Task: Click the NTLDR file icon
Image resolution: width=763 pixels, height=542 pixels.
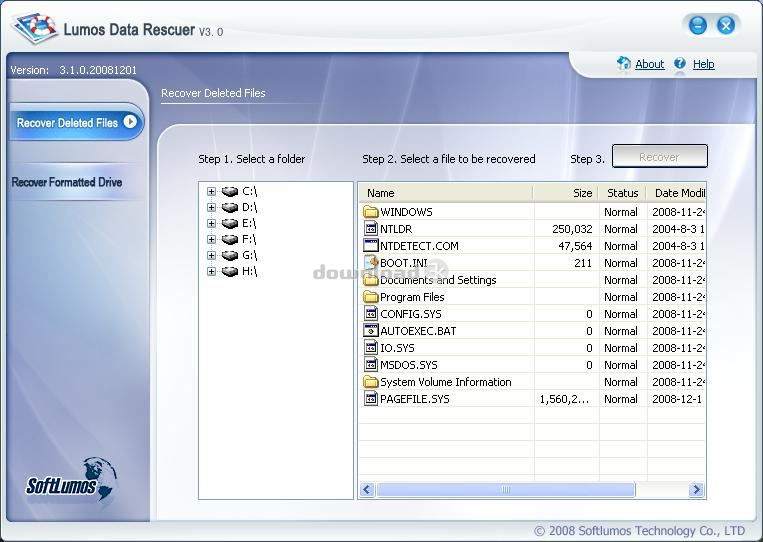Action: (x=371, y=228)
